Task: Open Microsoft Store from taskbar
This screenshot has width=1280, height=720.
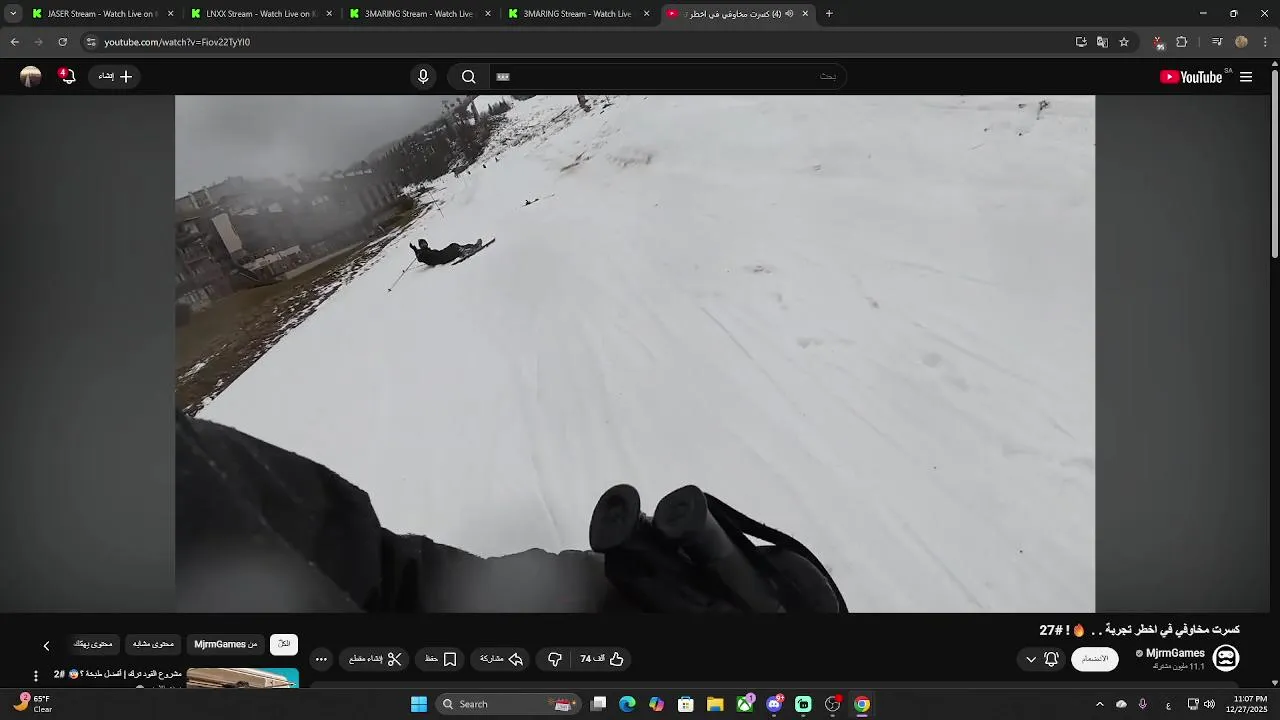Action: 686,704
